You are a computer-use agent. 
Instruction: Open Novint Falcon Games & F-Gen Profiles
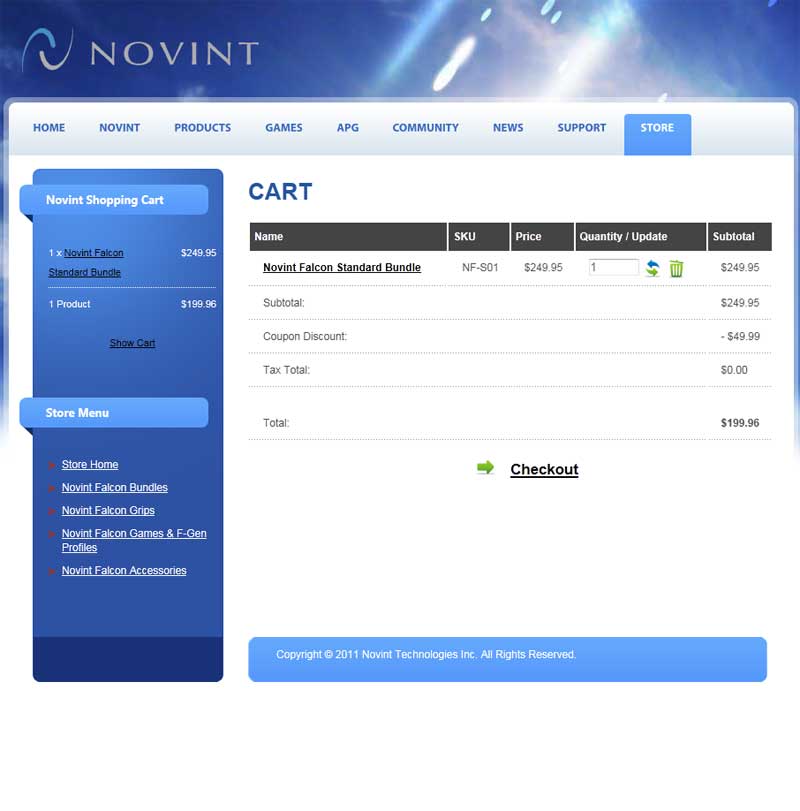point(134,540)
